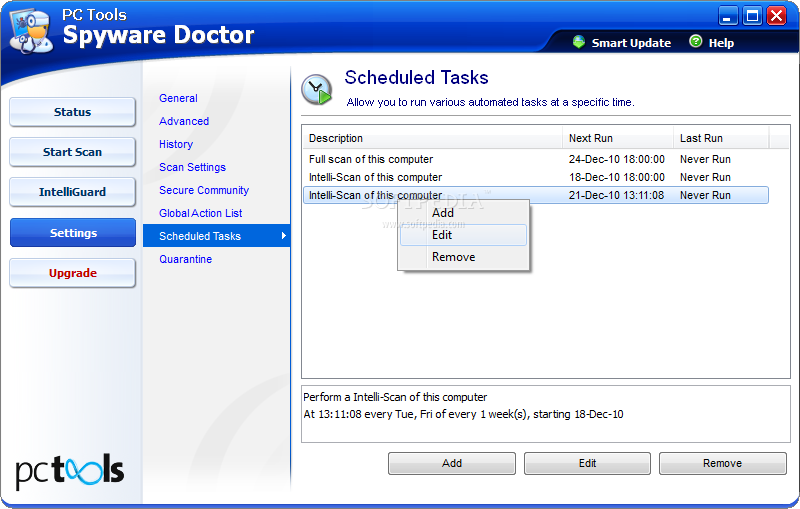The height and width of the screenshot is (509, 800).
Task: Choose Remove from the context menu
Action: click(463, 257)
